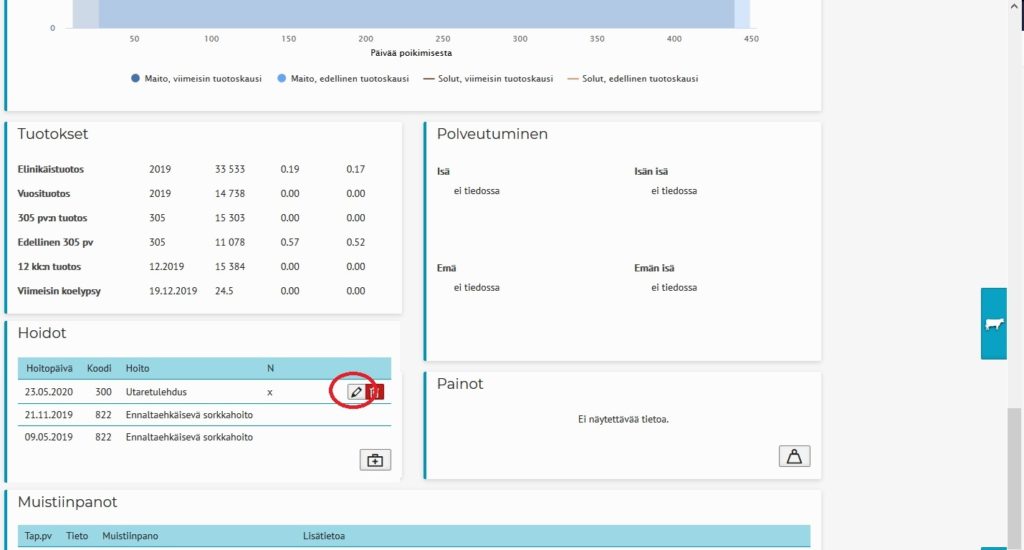Click the Muistiinpano column header in notes
The width and height of the screenshot is (1024, 550).
coord(131,536)
